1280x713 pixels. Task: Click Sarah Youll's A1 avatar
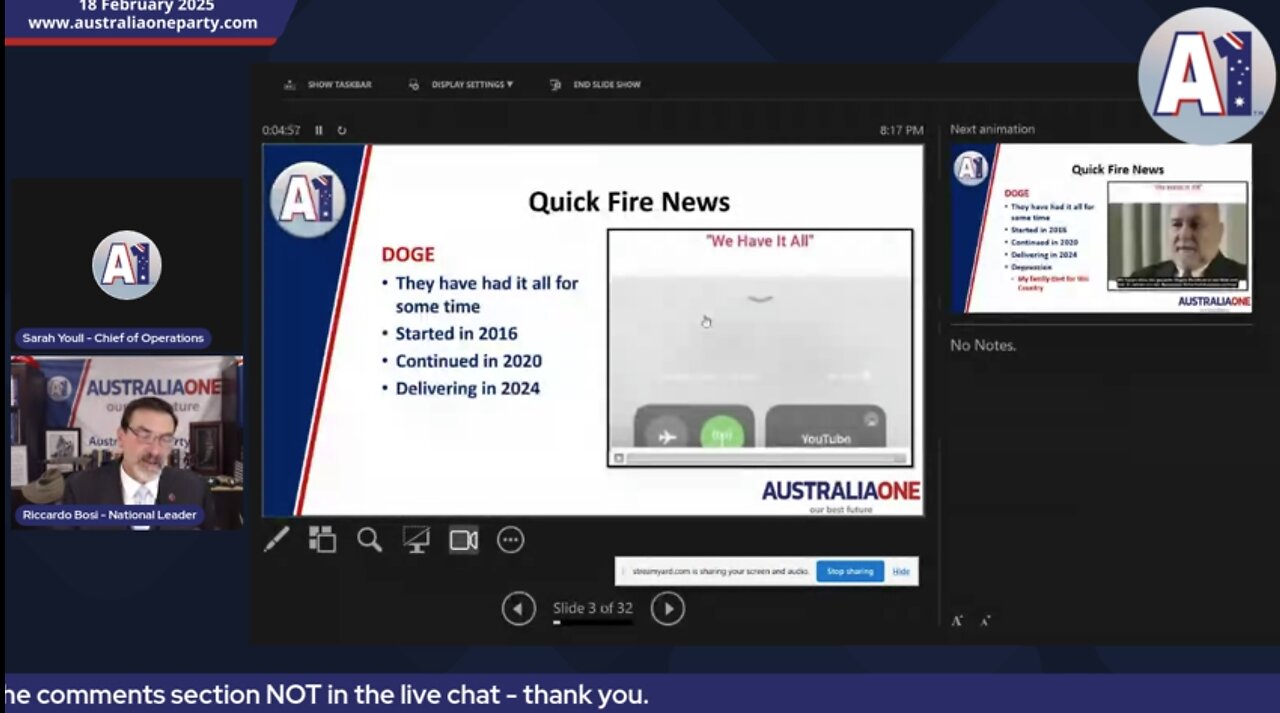127,265
